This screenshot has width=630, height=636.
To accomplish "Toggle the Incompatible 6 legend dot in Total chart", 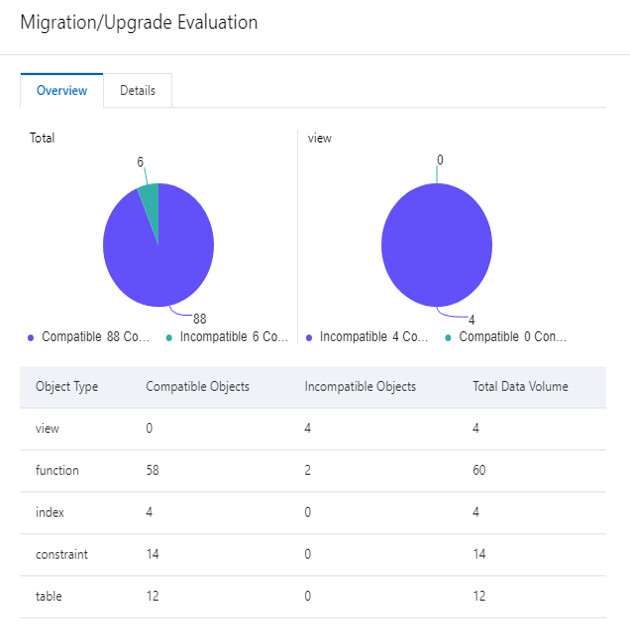I will pos(170,338).
